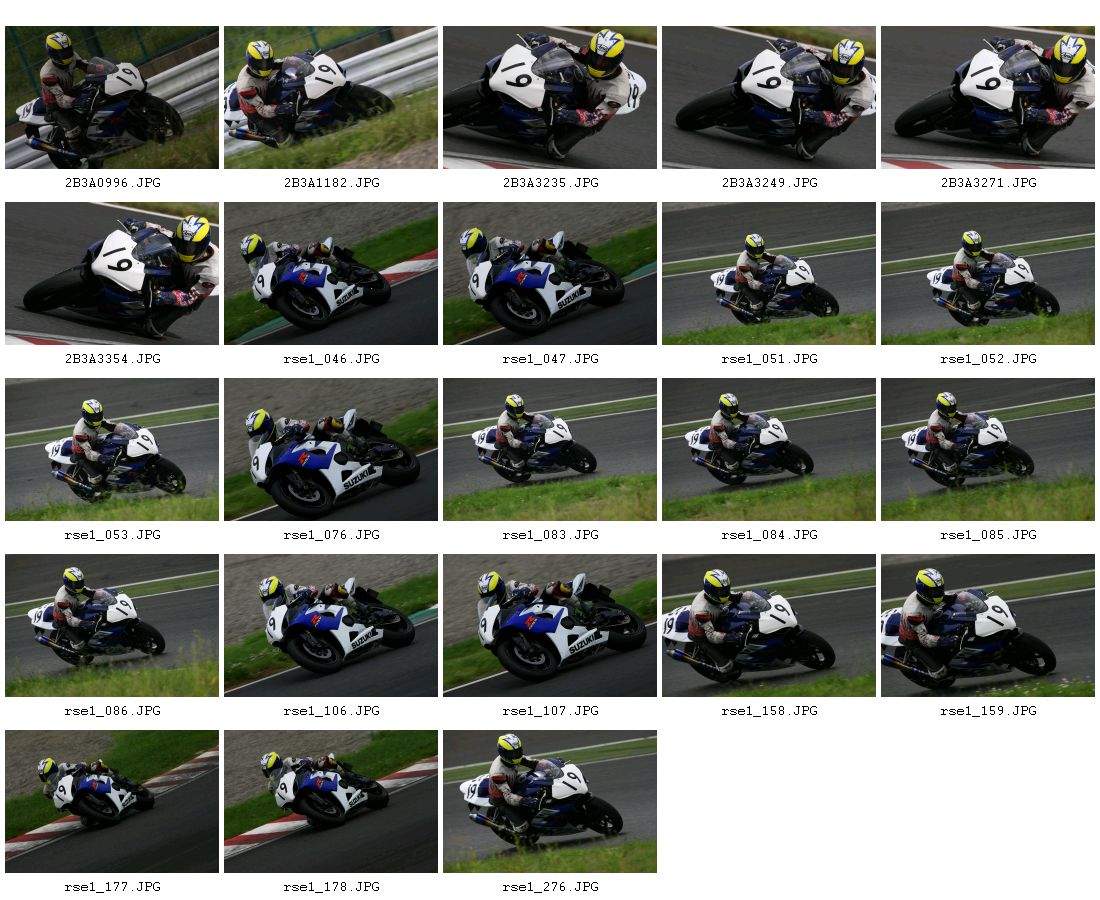Click the rse1_177.JPG filename label

click(112, 887)
